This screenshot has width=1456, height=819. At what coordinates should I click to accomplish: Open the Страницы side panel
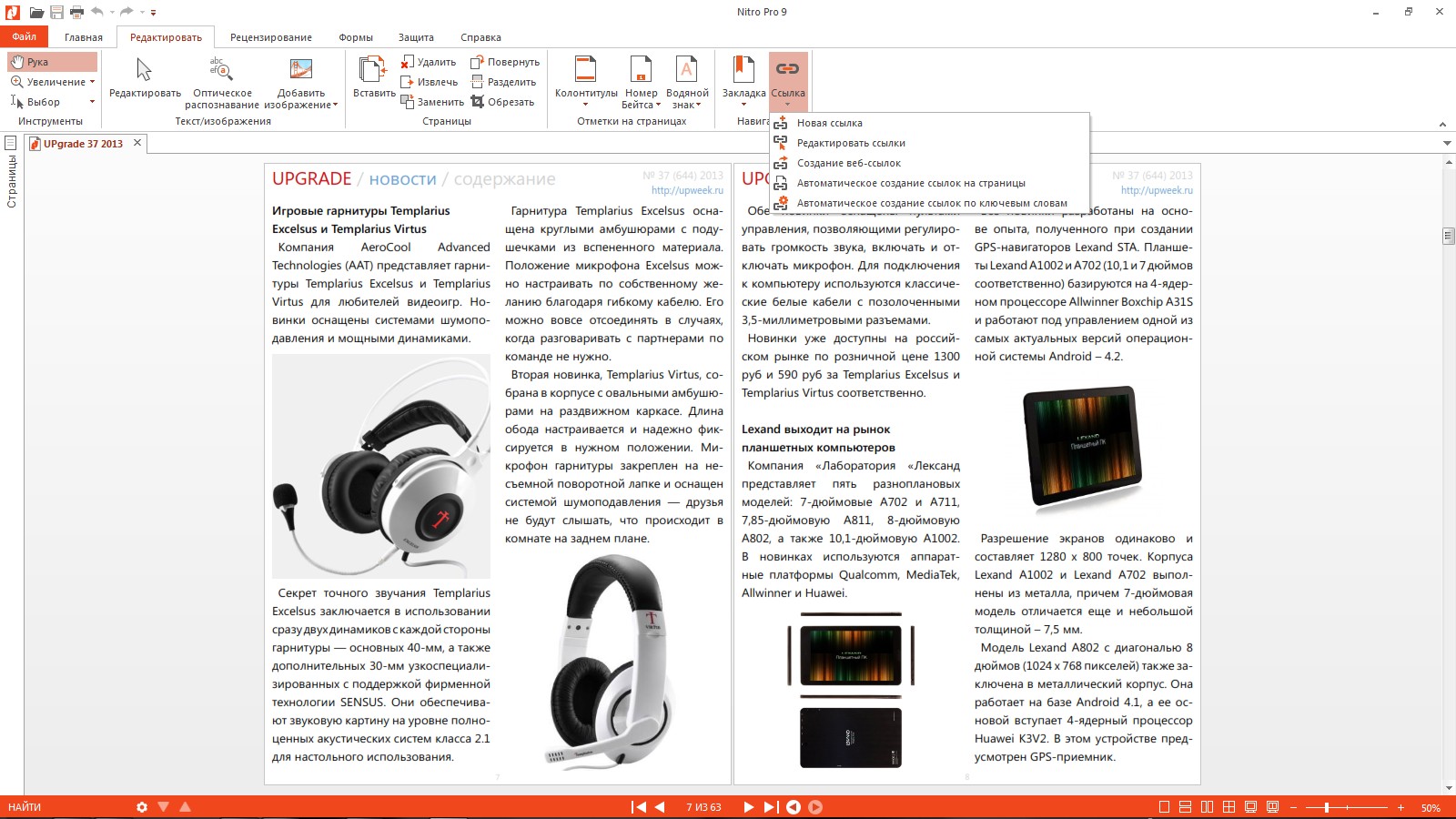[11, 173]
